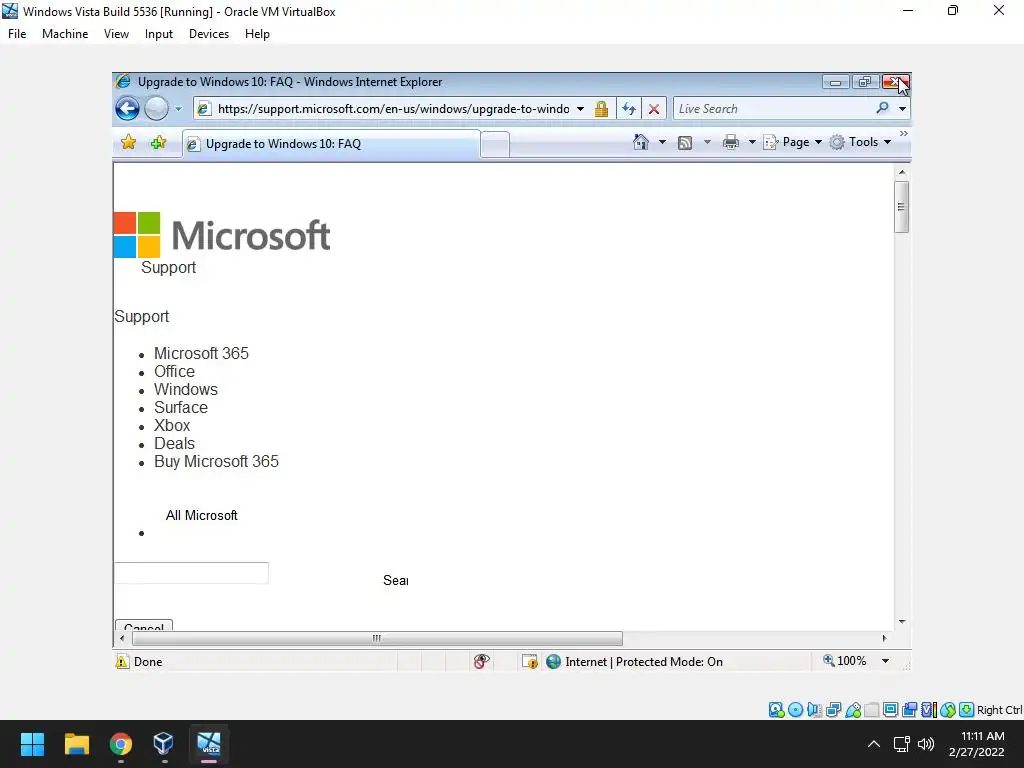This screenshot has width=1024, height=768.
Task: Click the VirtualBox audio status icon
Action: pyautogui.click(x=814, y=710)
